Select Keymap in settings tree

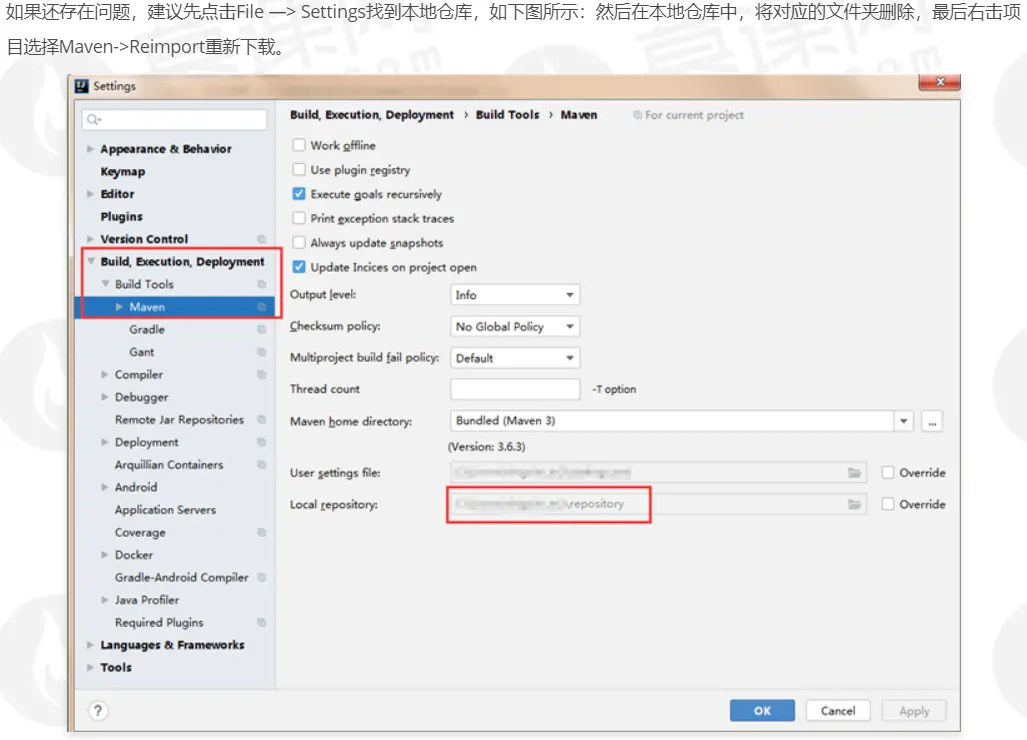coord(122,172)
